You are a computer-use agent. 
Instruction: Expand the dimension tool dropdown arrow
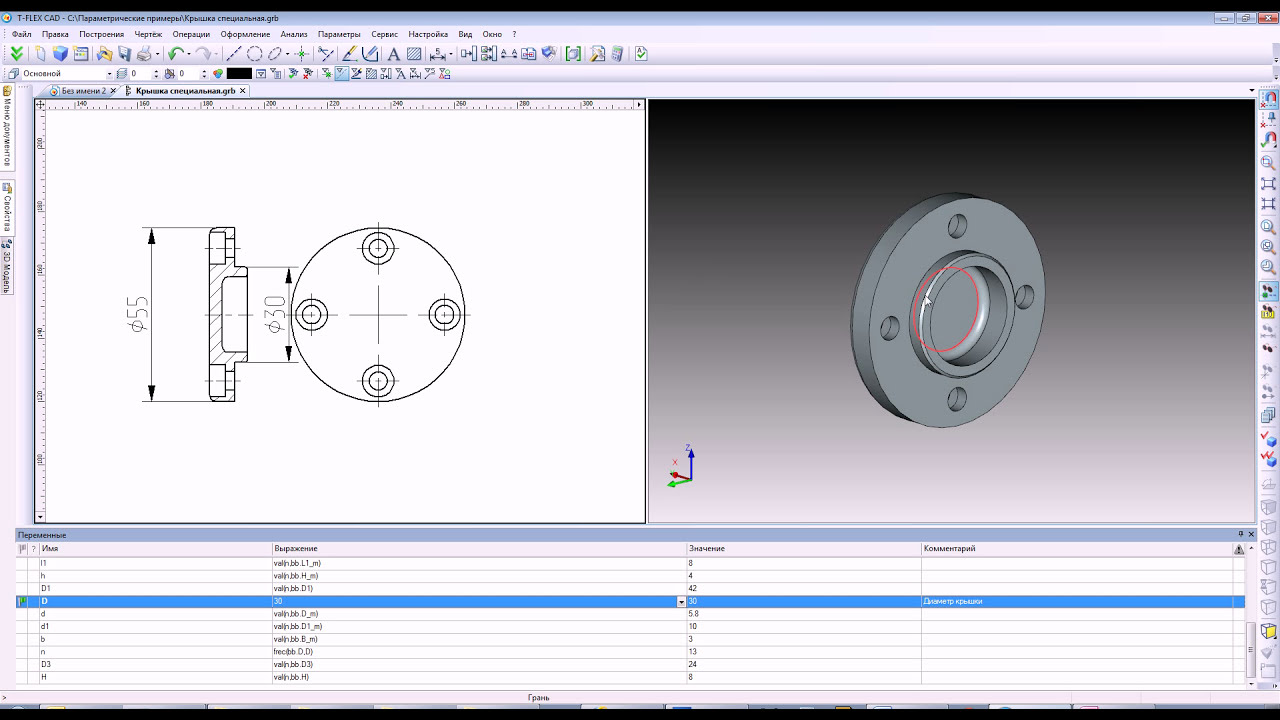tap(451, 54)
